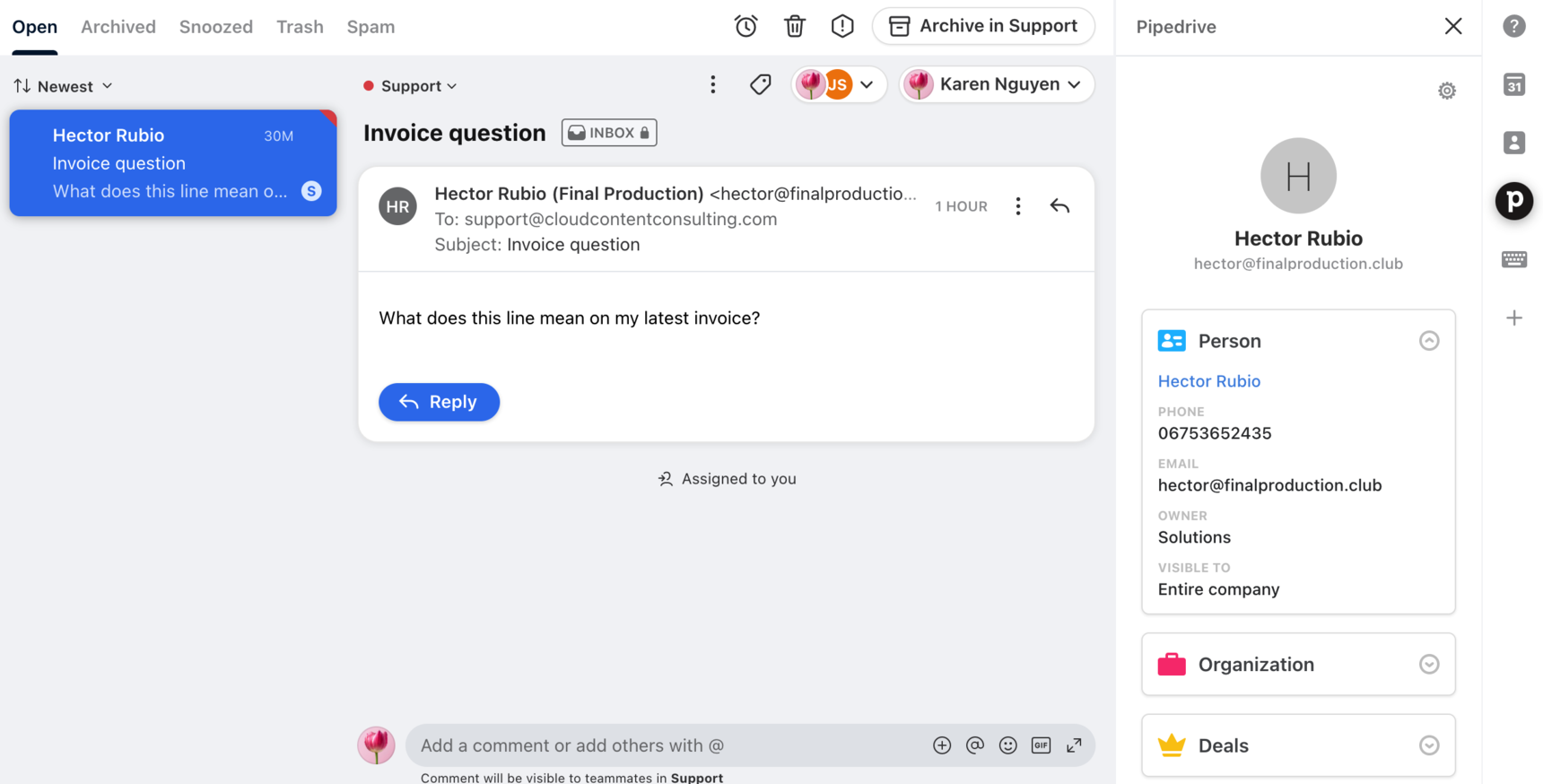Click Archive in Support button
The image size is (1543, 784).
983,26
